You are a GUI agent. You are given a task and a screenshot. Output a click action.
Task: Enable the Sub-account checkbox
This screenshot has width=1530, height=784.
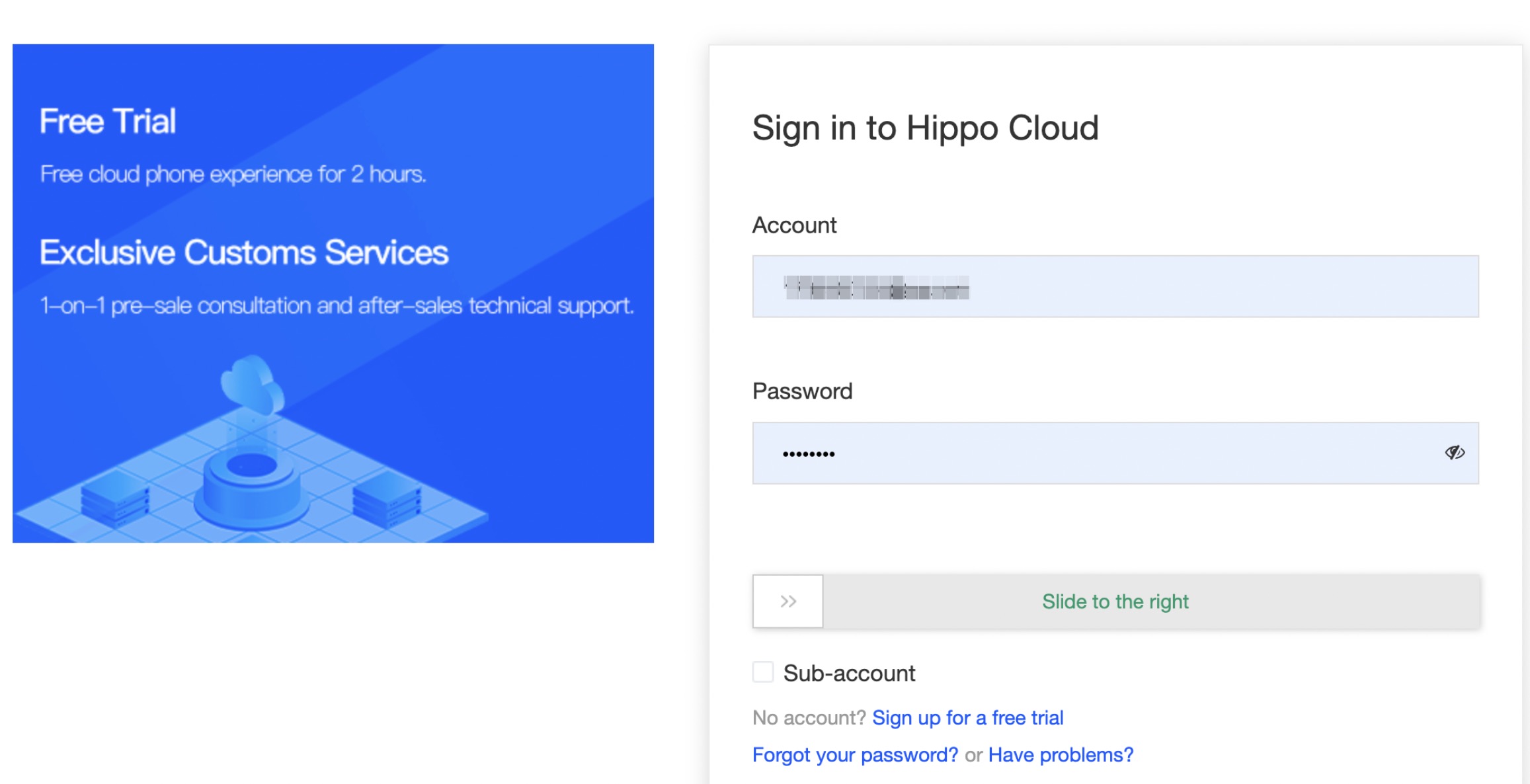point(763,672)
